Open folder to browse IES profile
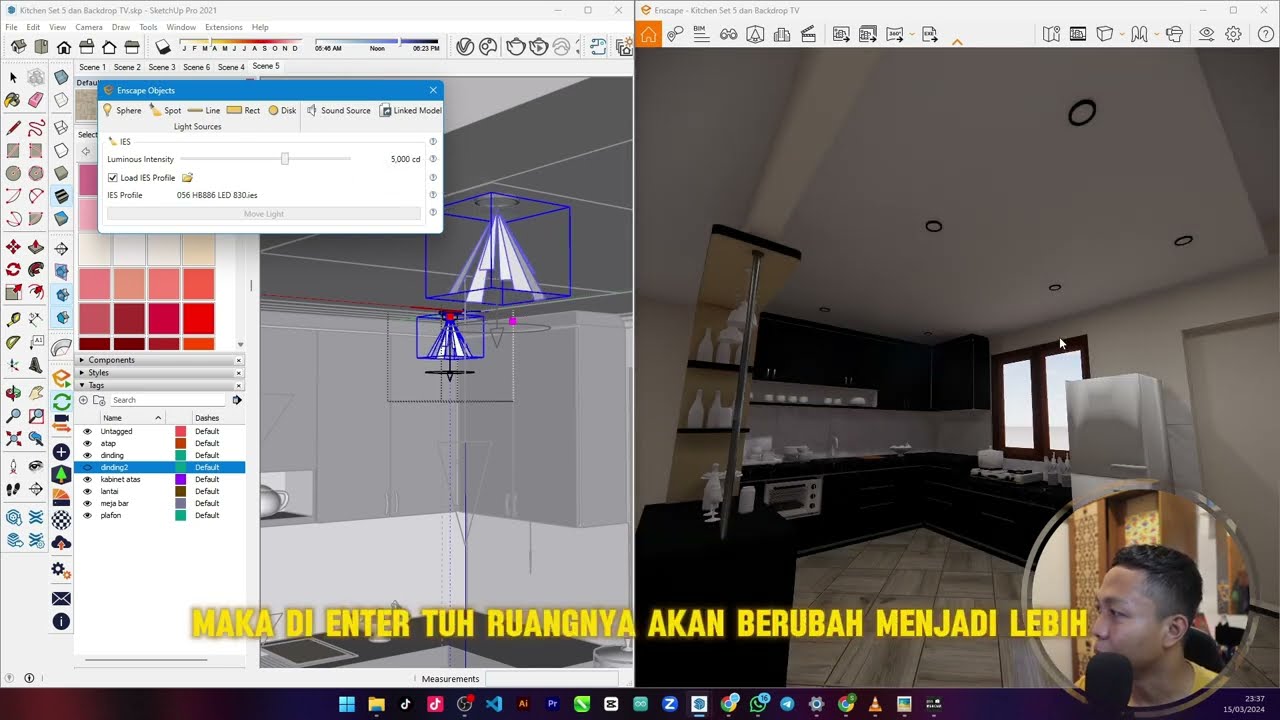The image size is (1280, 720). [x=187, y=177]
